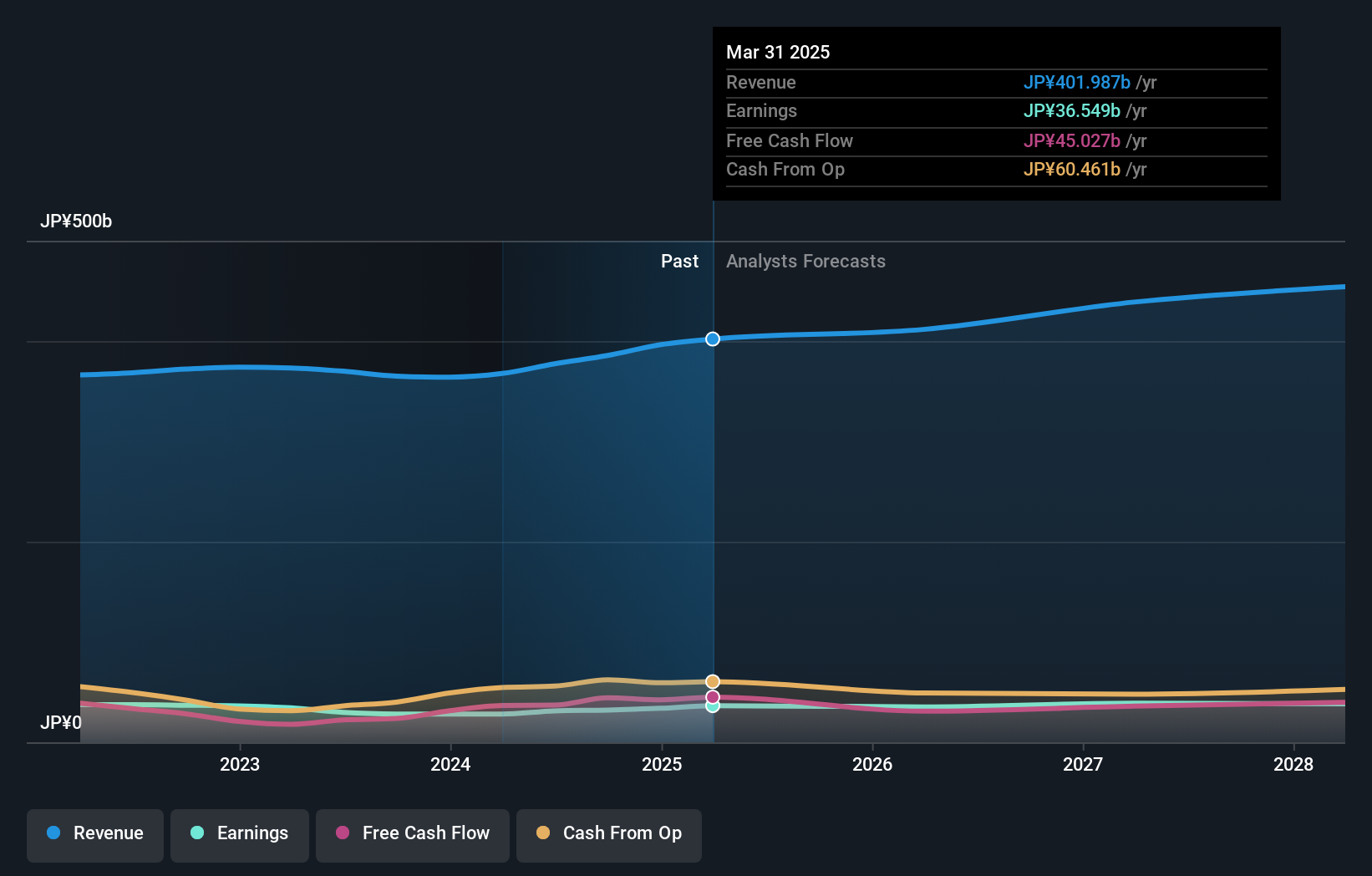Image resolution: width=1372 pixels, height=876 pixels.
Task: Click the Earnings row label in tooltip
Action: click(x=761, y=111)
